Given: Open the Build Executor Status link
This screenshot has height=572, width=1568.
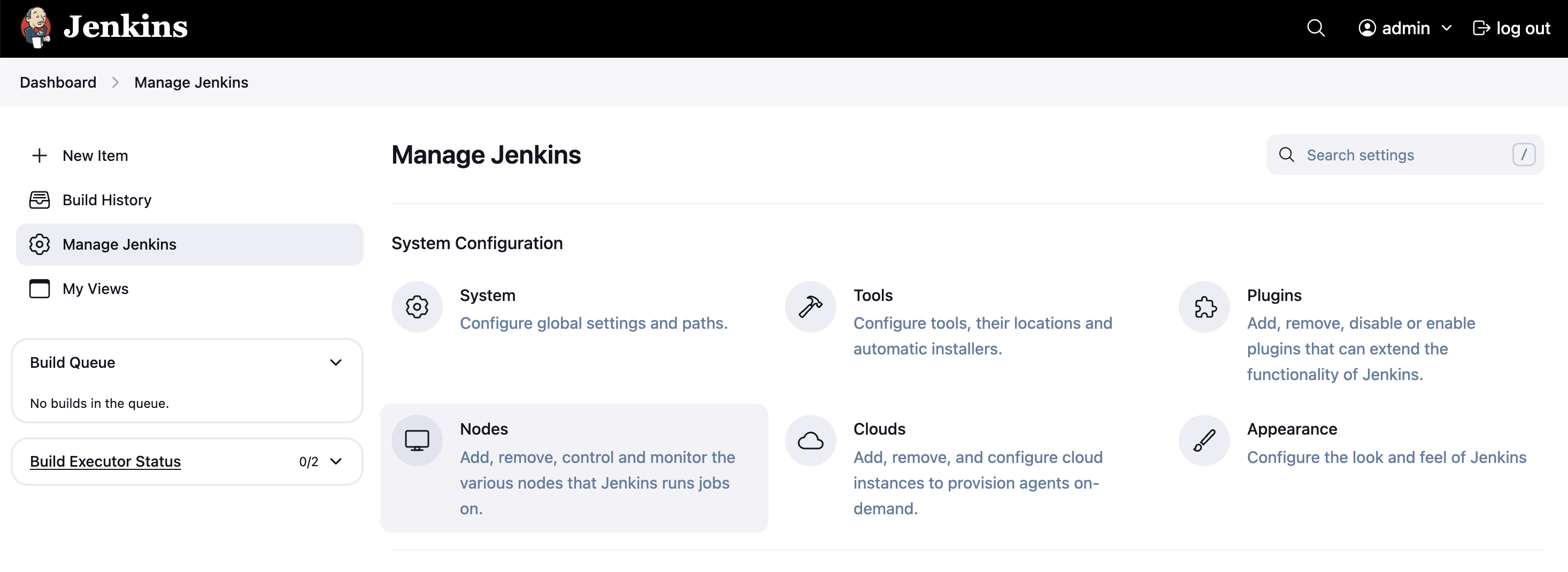Looking at the screenshot, I should 105,461.
